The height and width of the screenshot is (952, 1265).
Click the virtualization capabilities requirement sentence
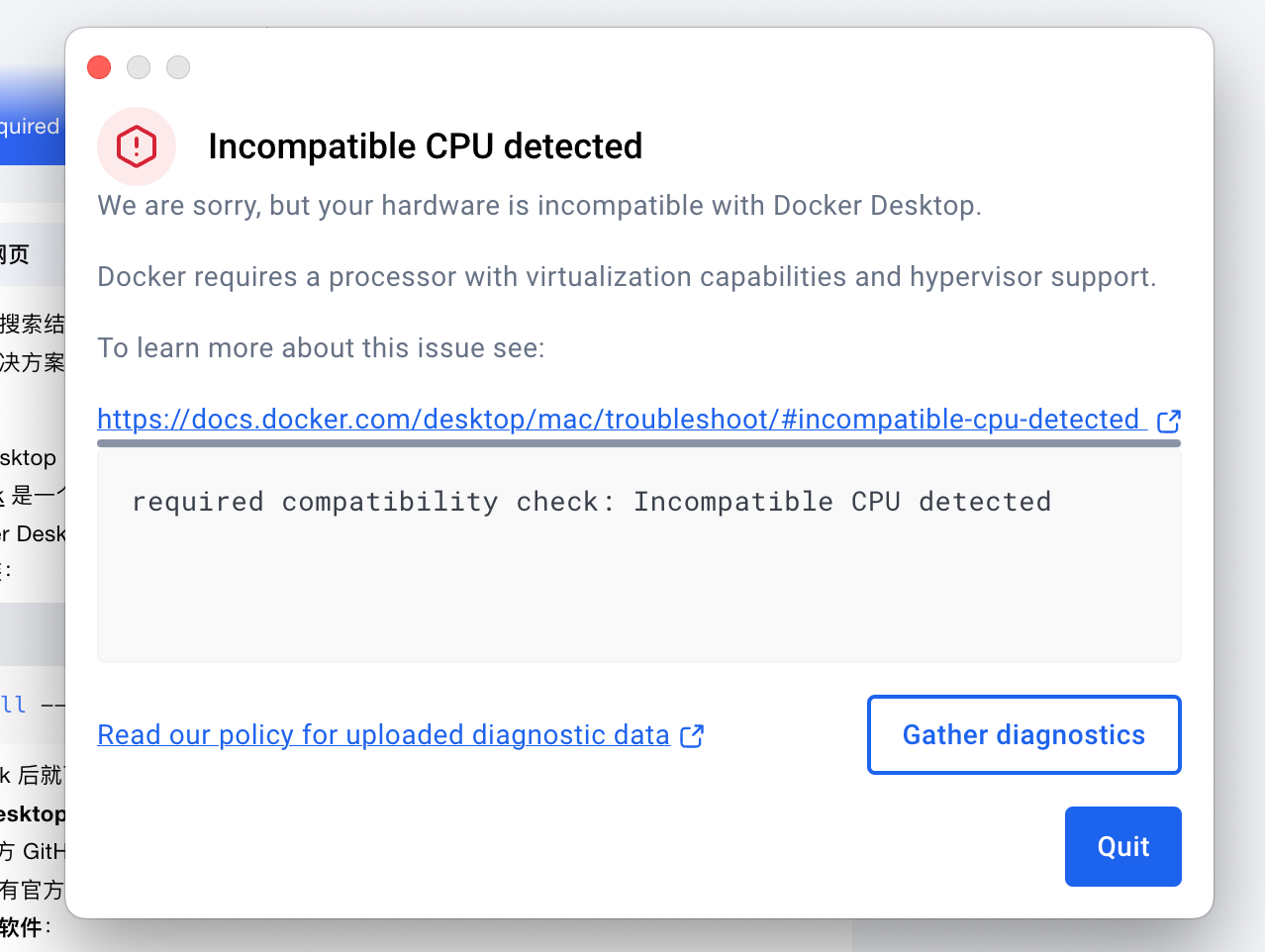click(x=627, y=277)
